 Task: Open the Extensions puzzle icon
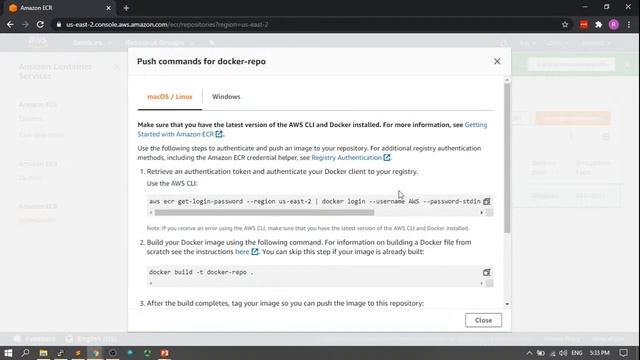click(x=598, y=24)
